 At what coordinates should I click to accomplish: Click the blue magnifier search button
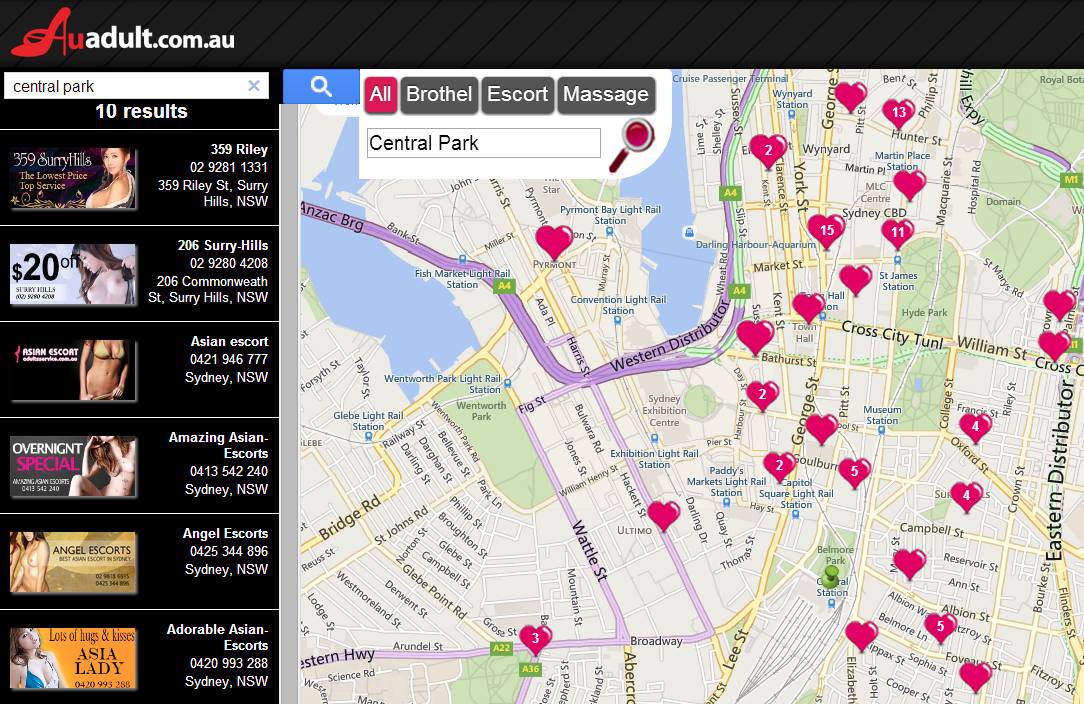[x=321, y=86]
